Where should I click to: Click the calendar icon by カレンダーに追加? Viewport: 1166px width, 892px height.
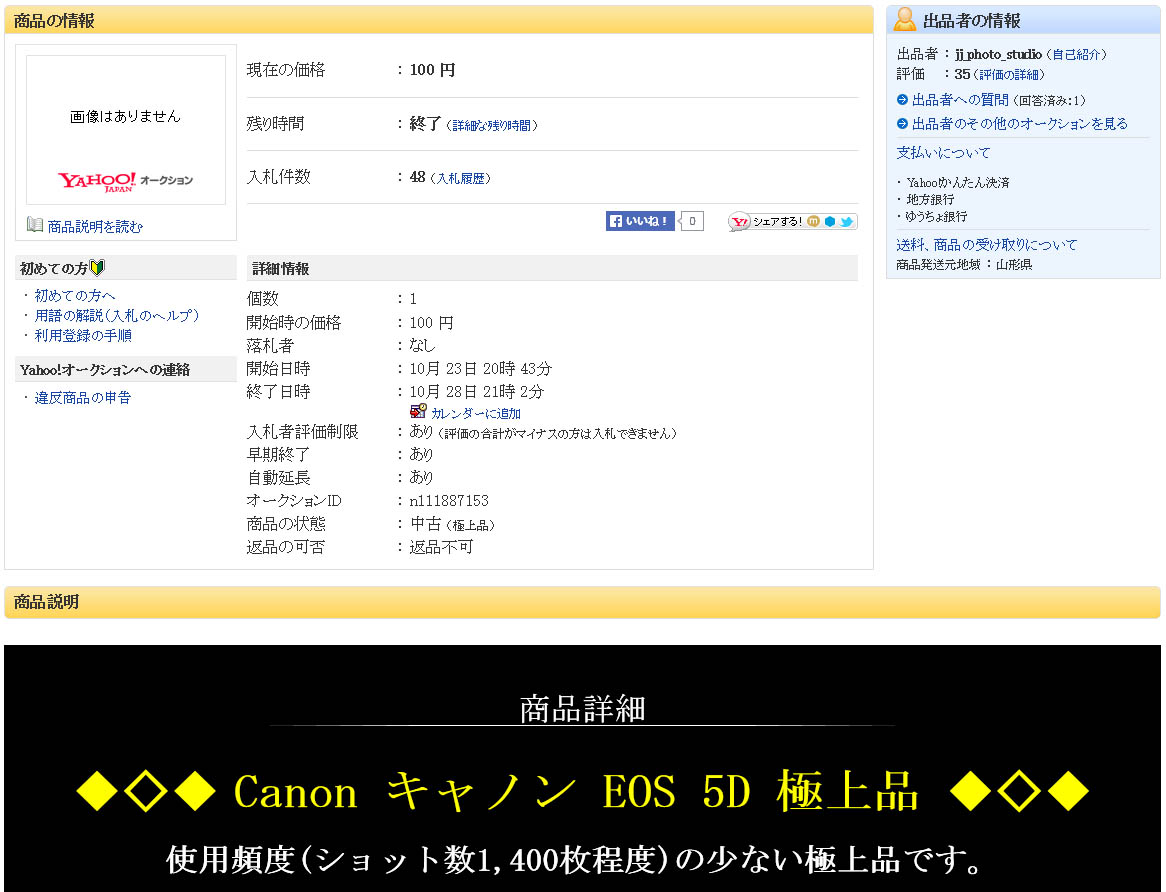418,411
